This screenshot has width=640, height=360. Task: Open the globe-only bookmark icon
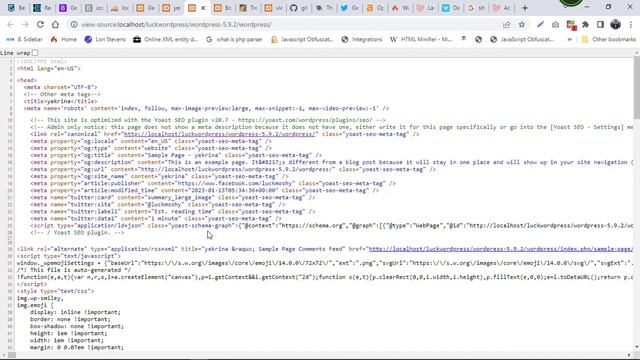[478, 39]
